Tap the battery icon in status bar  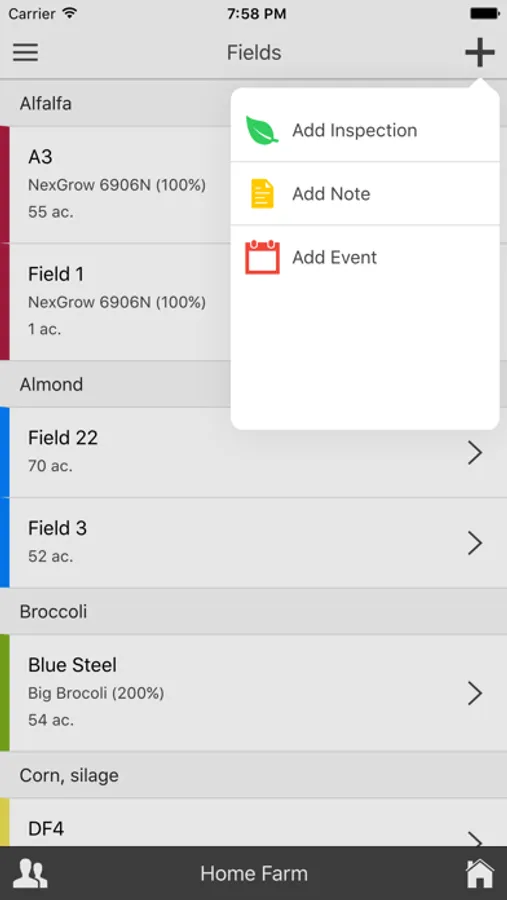[x=485, y=13]
